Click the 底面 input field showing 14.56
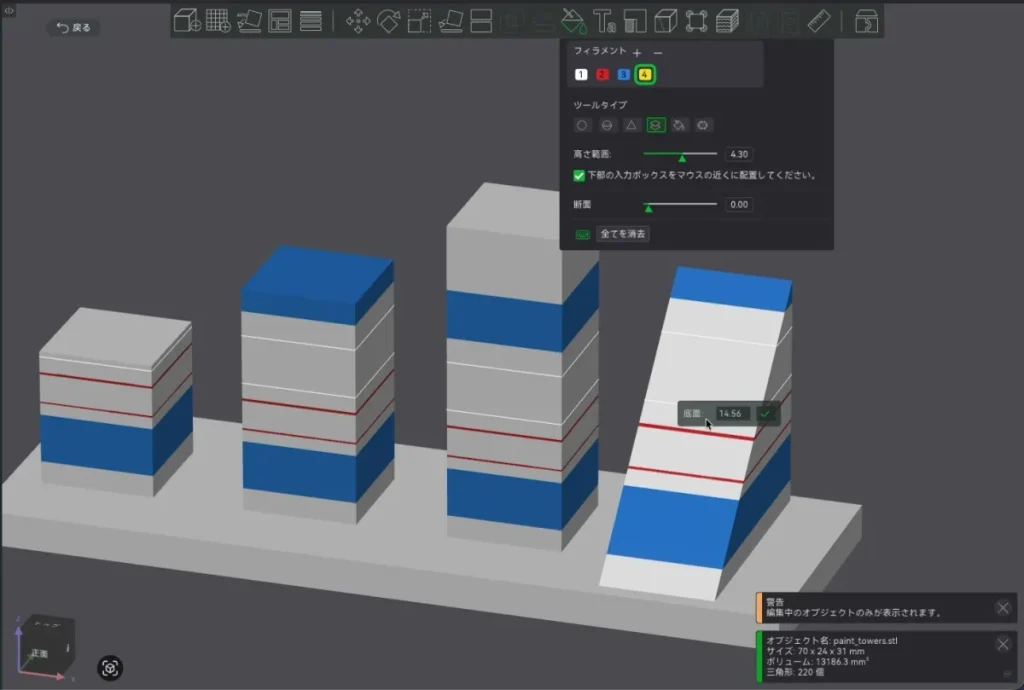Image resolution: width=1024 pixels, height=690 pixels. (731, 414)
